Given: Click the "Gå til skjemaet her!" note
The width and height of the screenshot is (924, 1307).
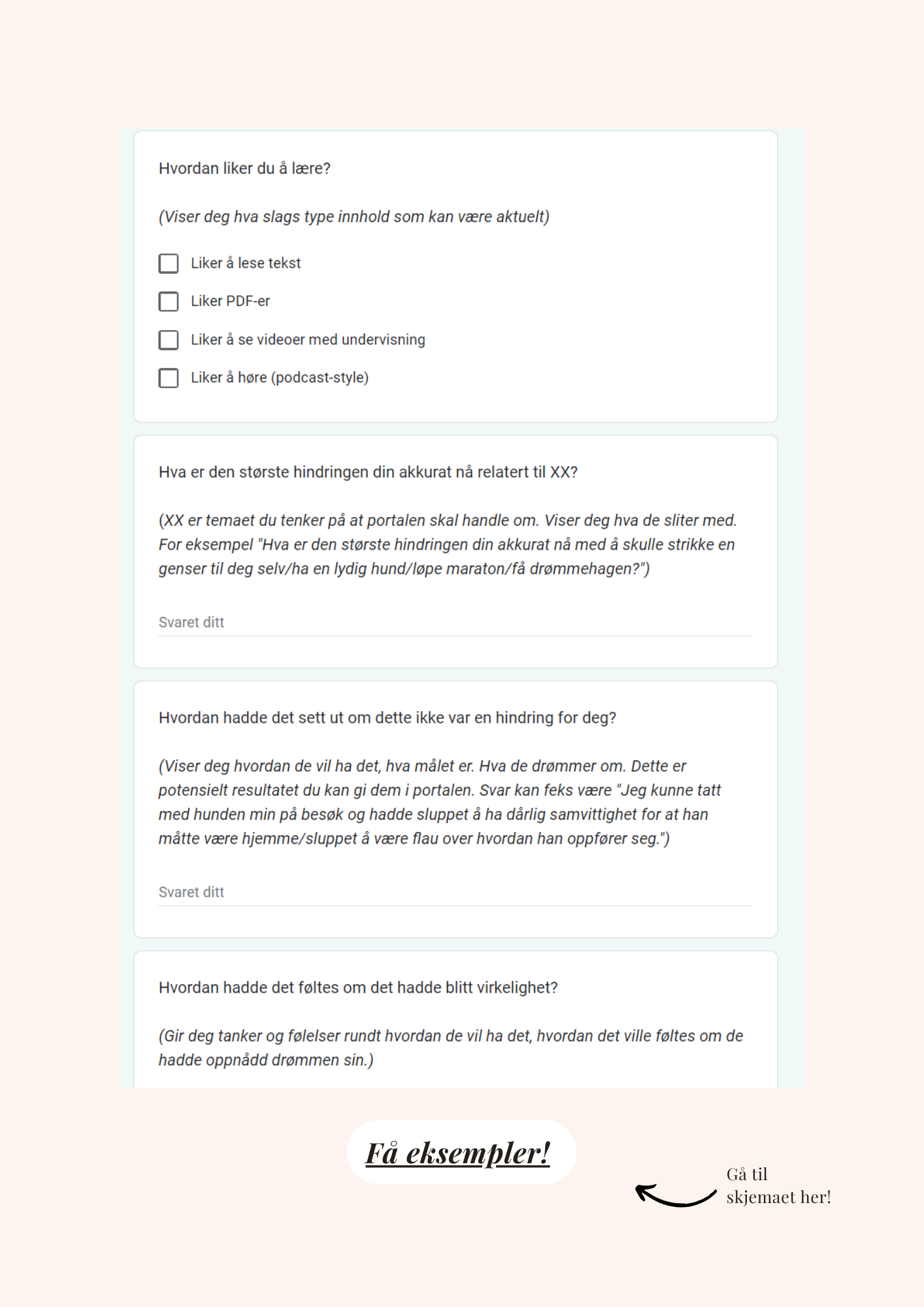Looking at the screenshot, I should pos(778,1185).
